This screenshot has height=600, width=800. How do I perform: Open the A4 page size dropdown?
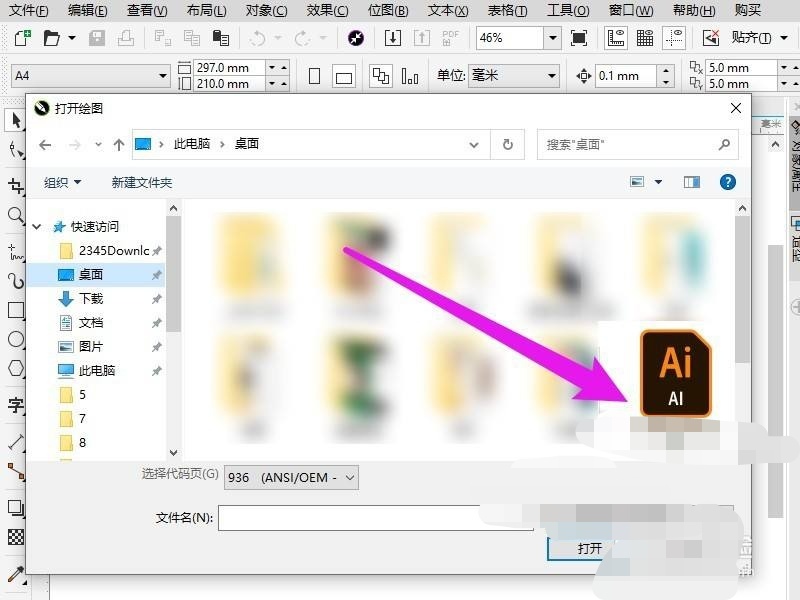point(163,76)
